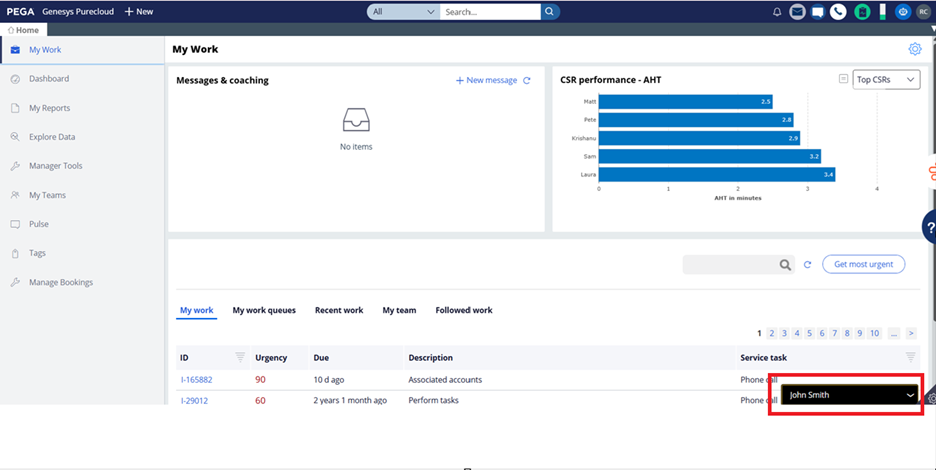Expand the All search scope dropdown
This screenshot has height=470, width=936.
tap(404, 11)
